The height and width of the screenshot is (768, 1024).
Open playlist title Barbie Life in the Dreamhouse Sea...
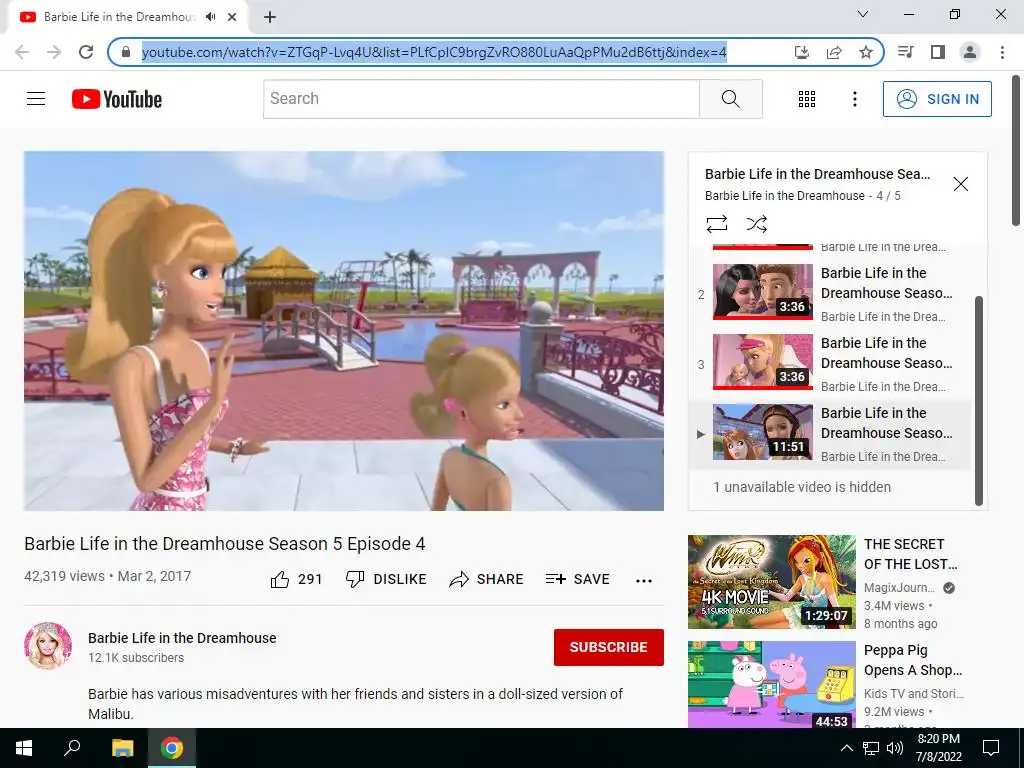(x=818, y=174)
